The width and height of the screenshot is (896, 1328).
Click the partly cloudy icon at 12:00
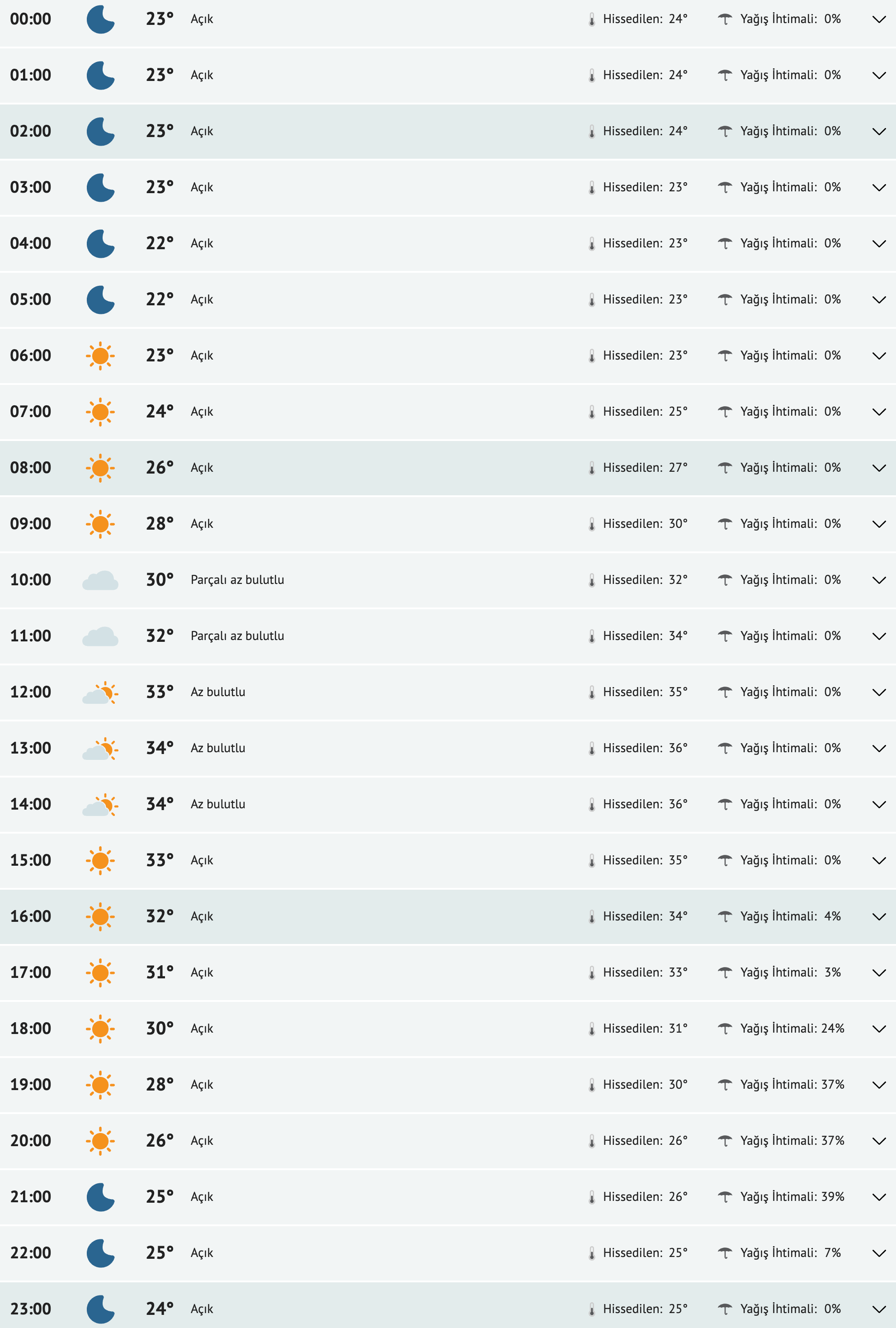[100, 692]
